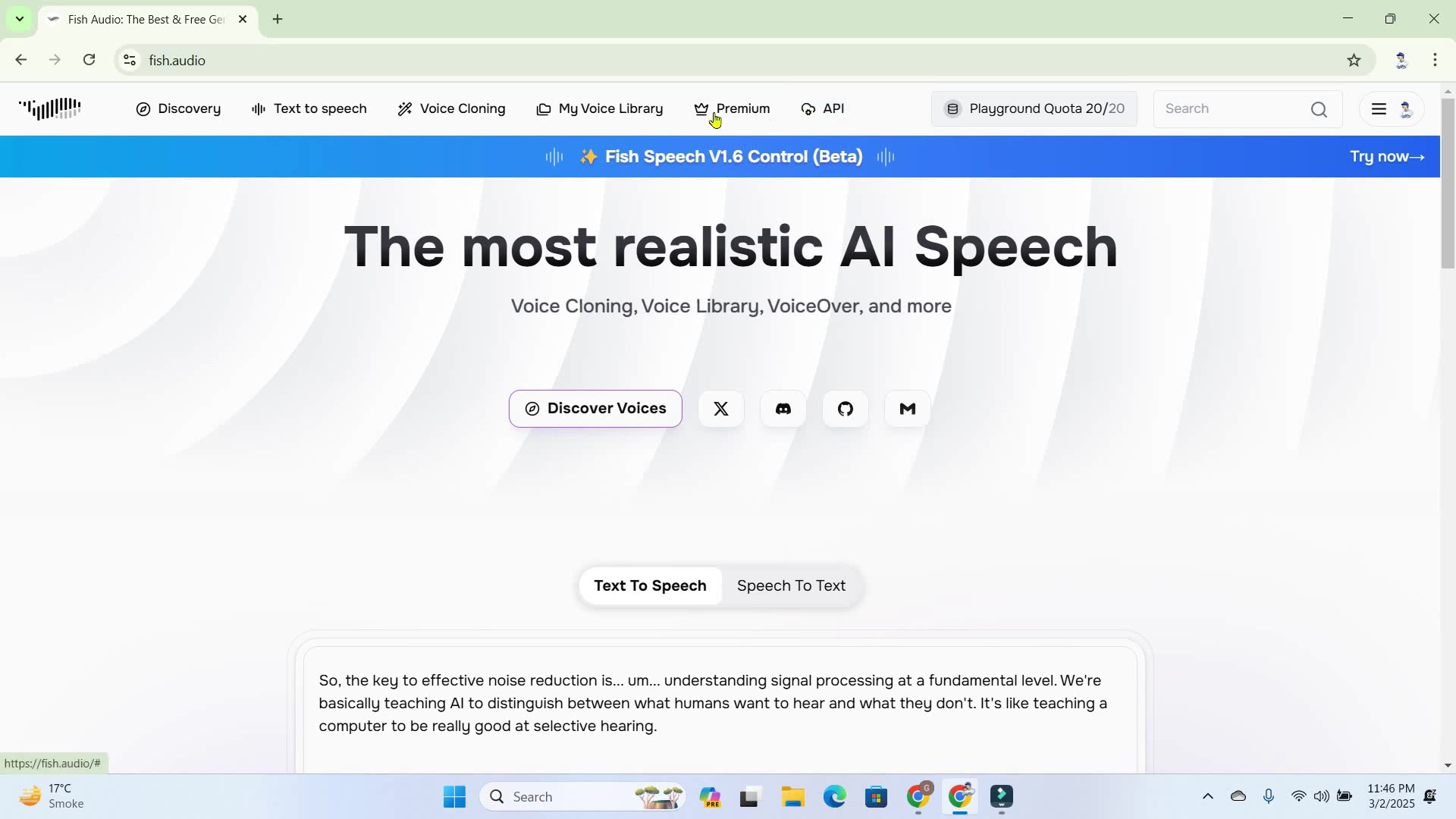Image resolution: width=1456 pixels, height=819 pixels.
Task: Open the volume tray icon
Action: [x=1322, y=796]
